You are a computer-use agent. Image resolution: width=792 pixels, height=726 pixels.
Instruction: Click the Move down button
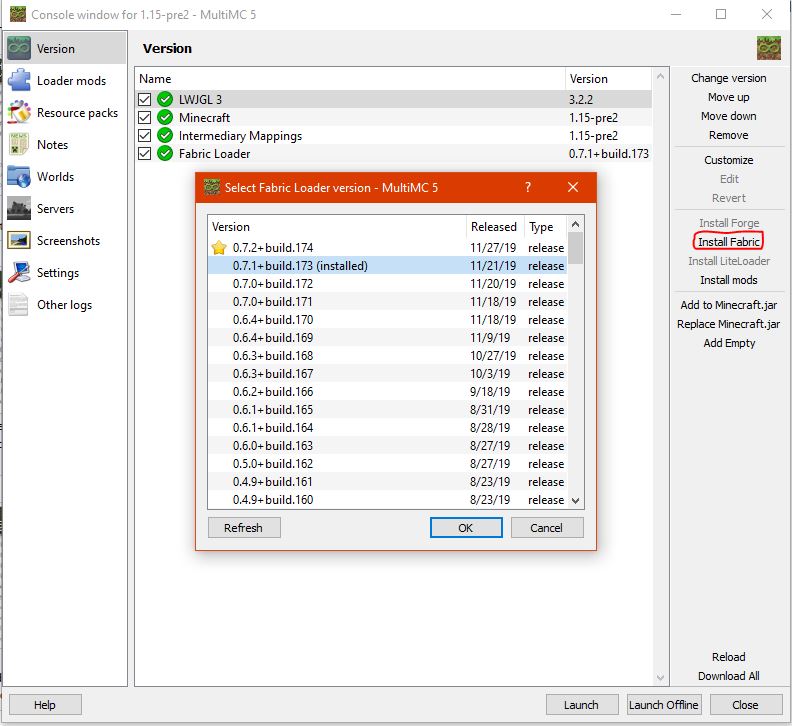pyautogui.click(x=728, y=116)
